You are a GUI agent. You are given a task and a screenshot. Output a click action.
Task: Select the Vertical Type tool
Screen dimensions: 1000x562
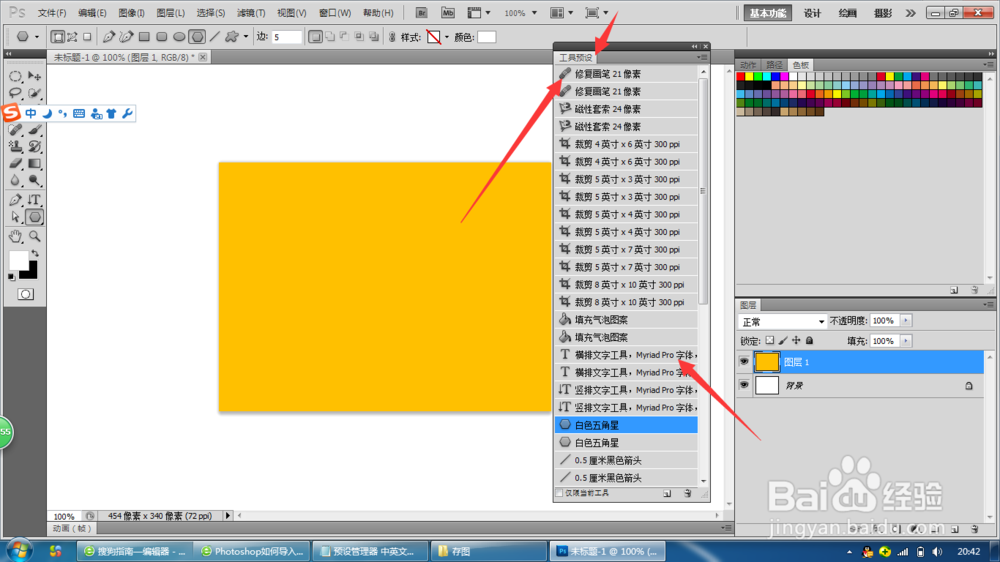click(x=34, y=200)
